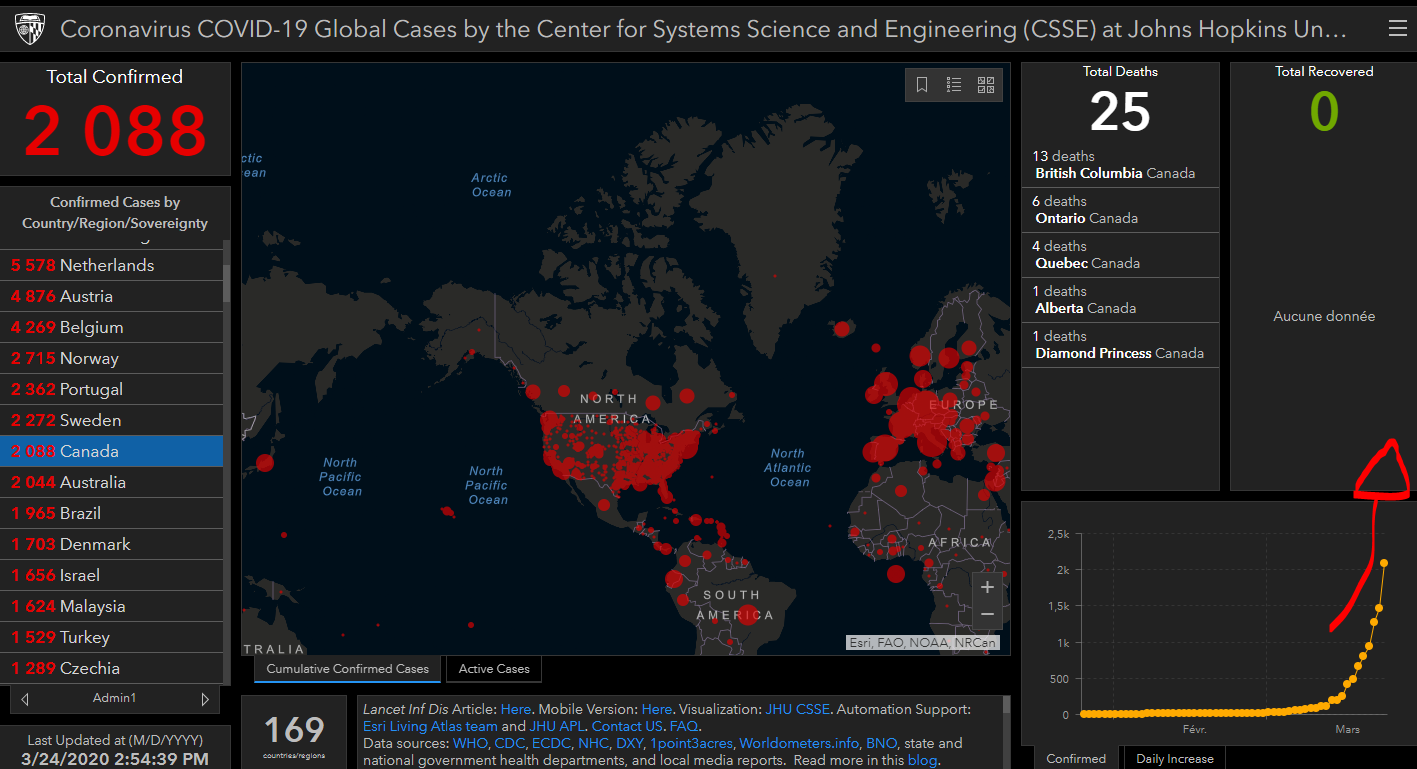Open the Mobile Version 'Here' link
Viewport: 1417px width, 769px height.
click(657, 709)
